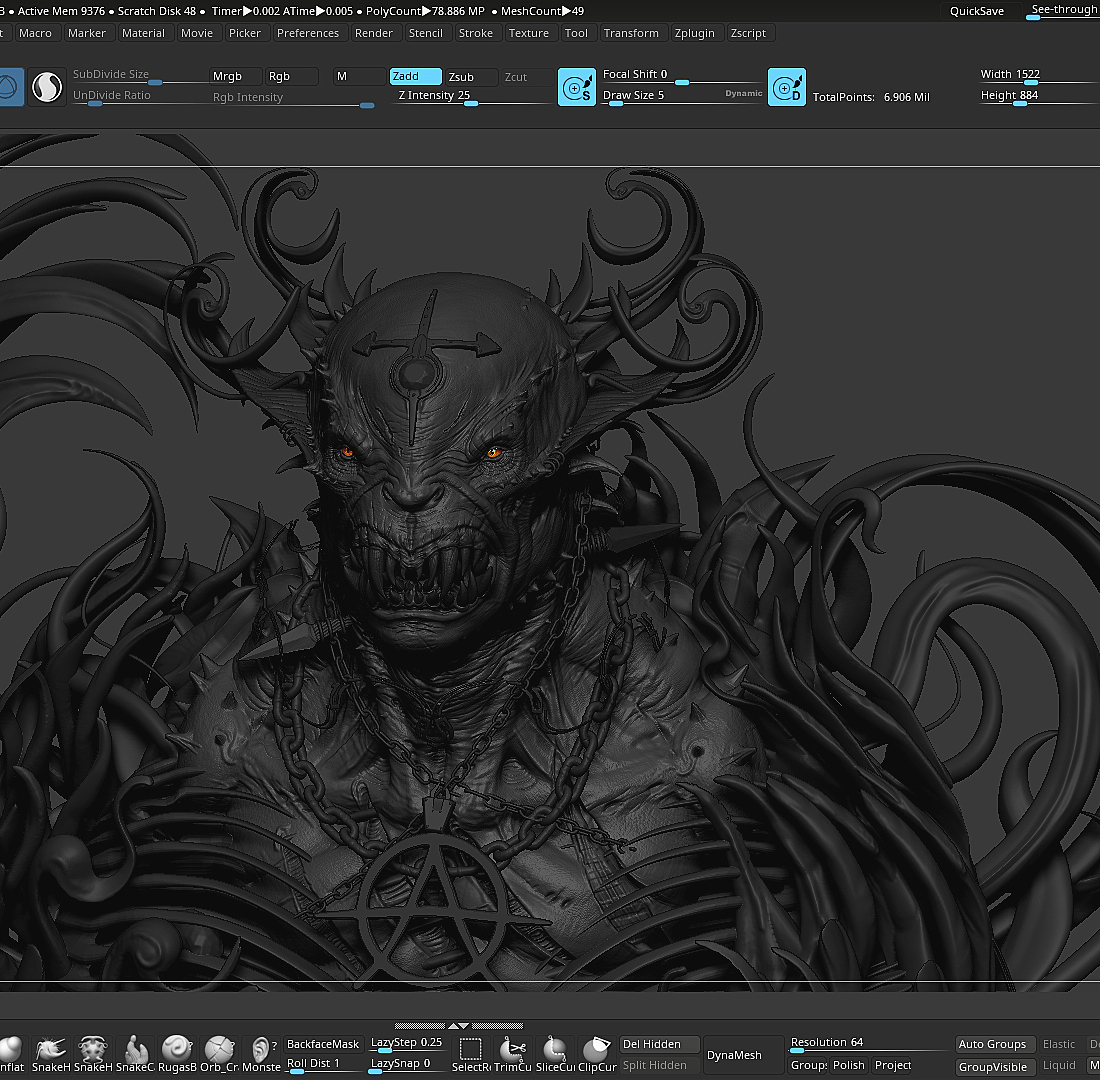
Task: Click GroupVisible button
Action: point(995,1067)
